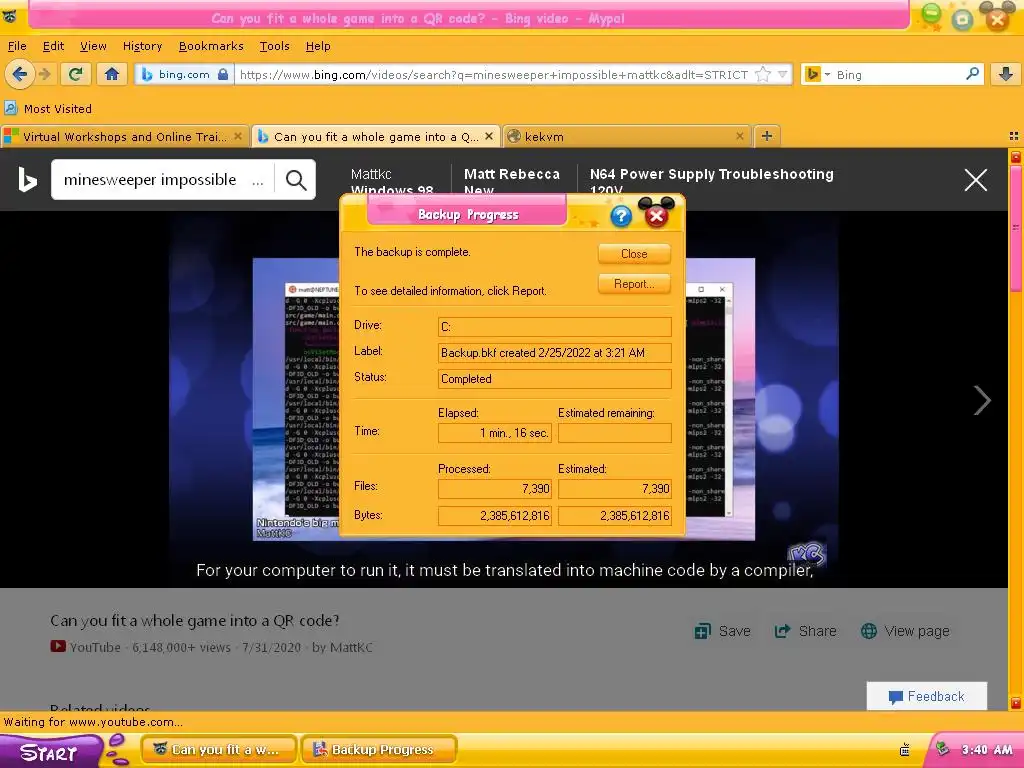Click the Help question mark in Backup Progress
The height and width of the screenshot is (768, 1024).
click(x=621, y=216)
